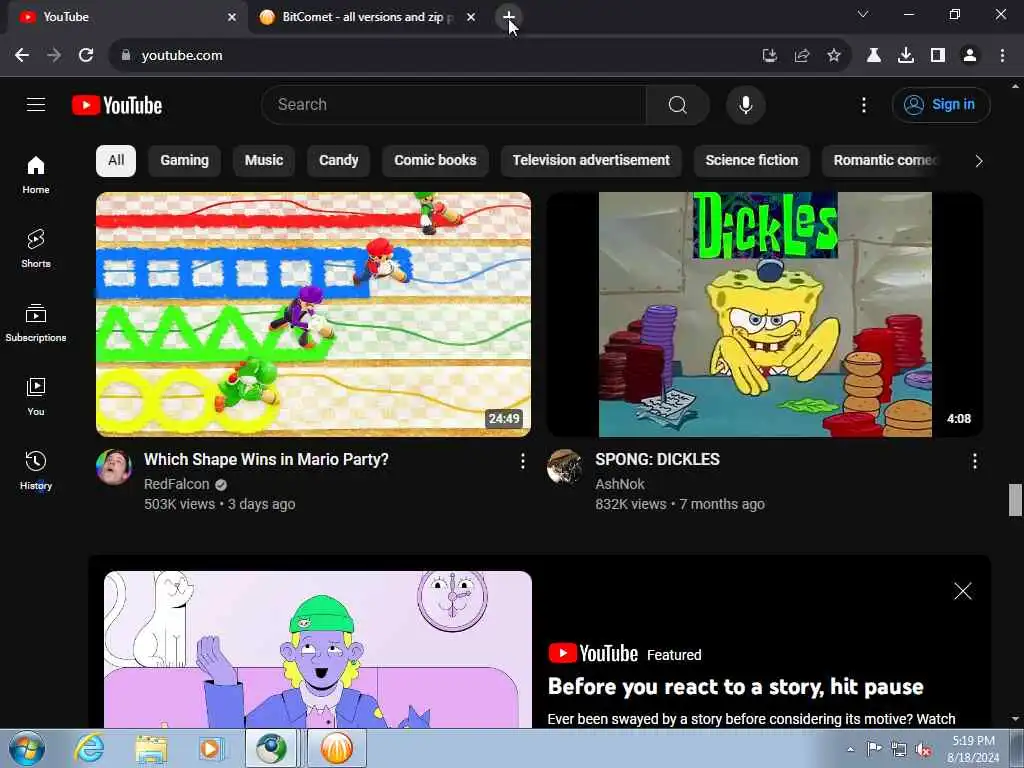Viewport: 1024px width, 768px height.
Task: Launch Internet Explorer from the taskbar
Action: click(x=89, y=748)
